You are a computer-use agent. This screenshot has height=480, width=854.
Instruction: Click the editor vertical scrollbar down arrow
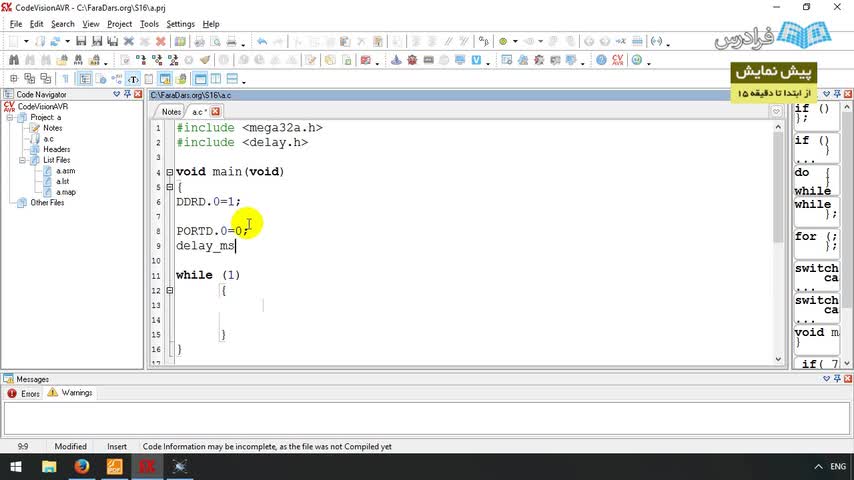pos(778,359)
